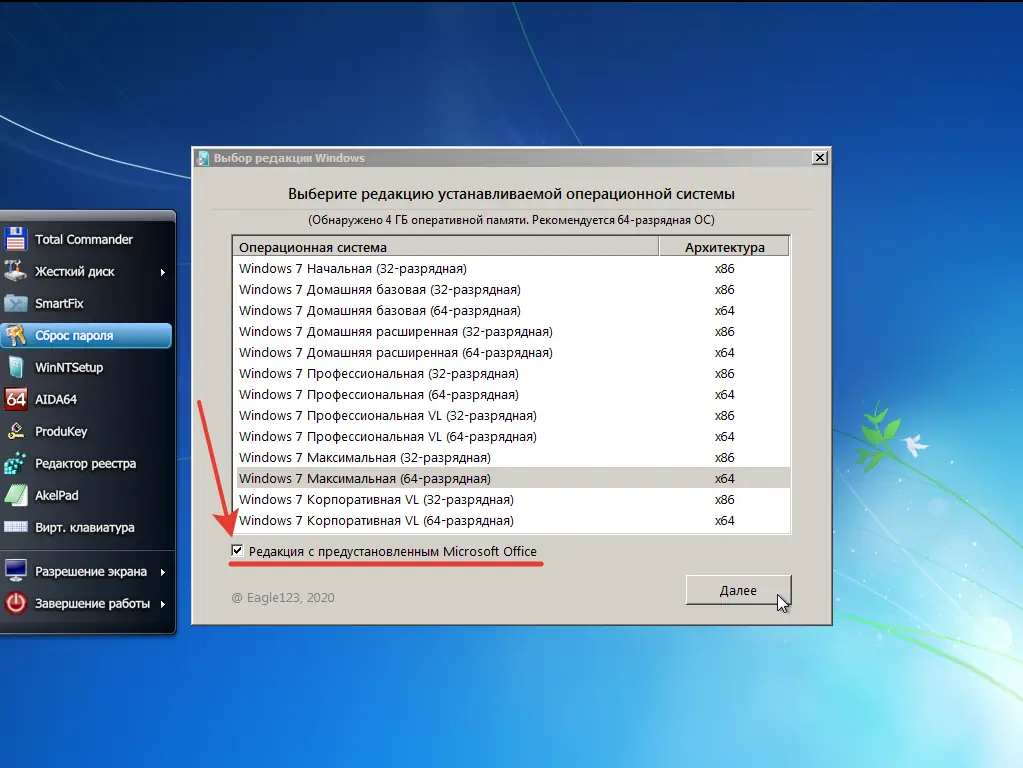Select Windows 7 Домашняя расширенная (64-разрядная)
Viewport: 1023px width, 768px height.
point(512,352)
